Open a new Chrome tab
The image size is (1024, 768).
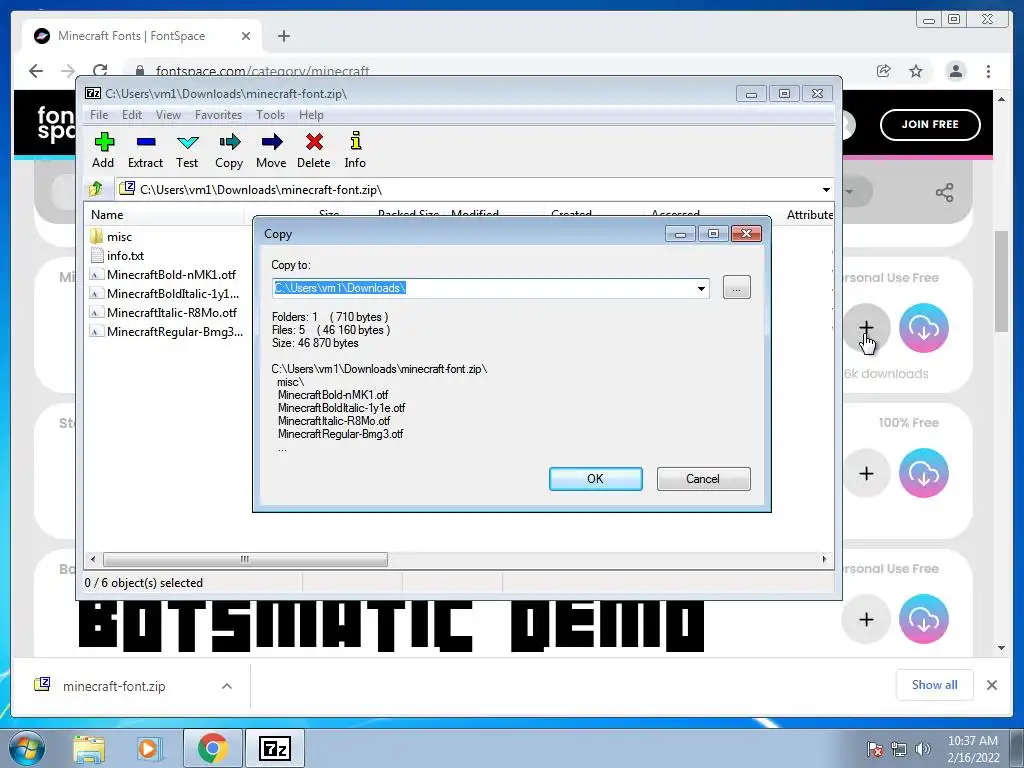click(x=283, y=36)
